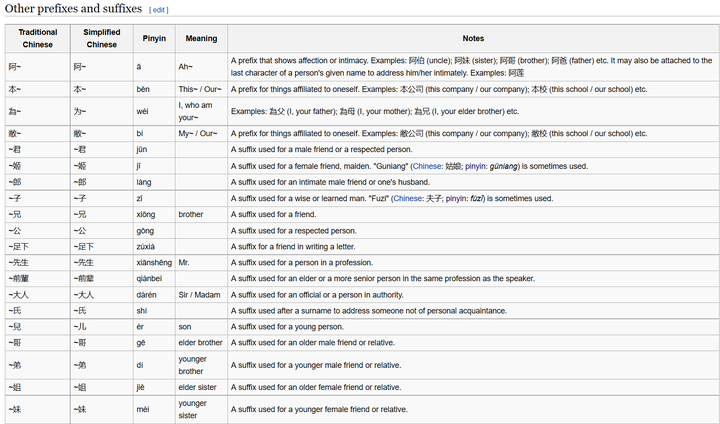This screenshot has width=720, height=424.
Task: Click note about a person in a profession
Action: point(302,263)
